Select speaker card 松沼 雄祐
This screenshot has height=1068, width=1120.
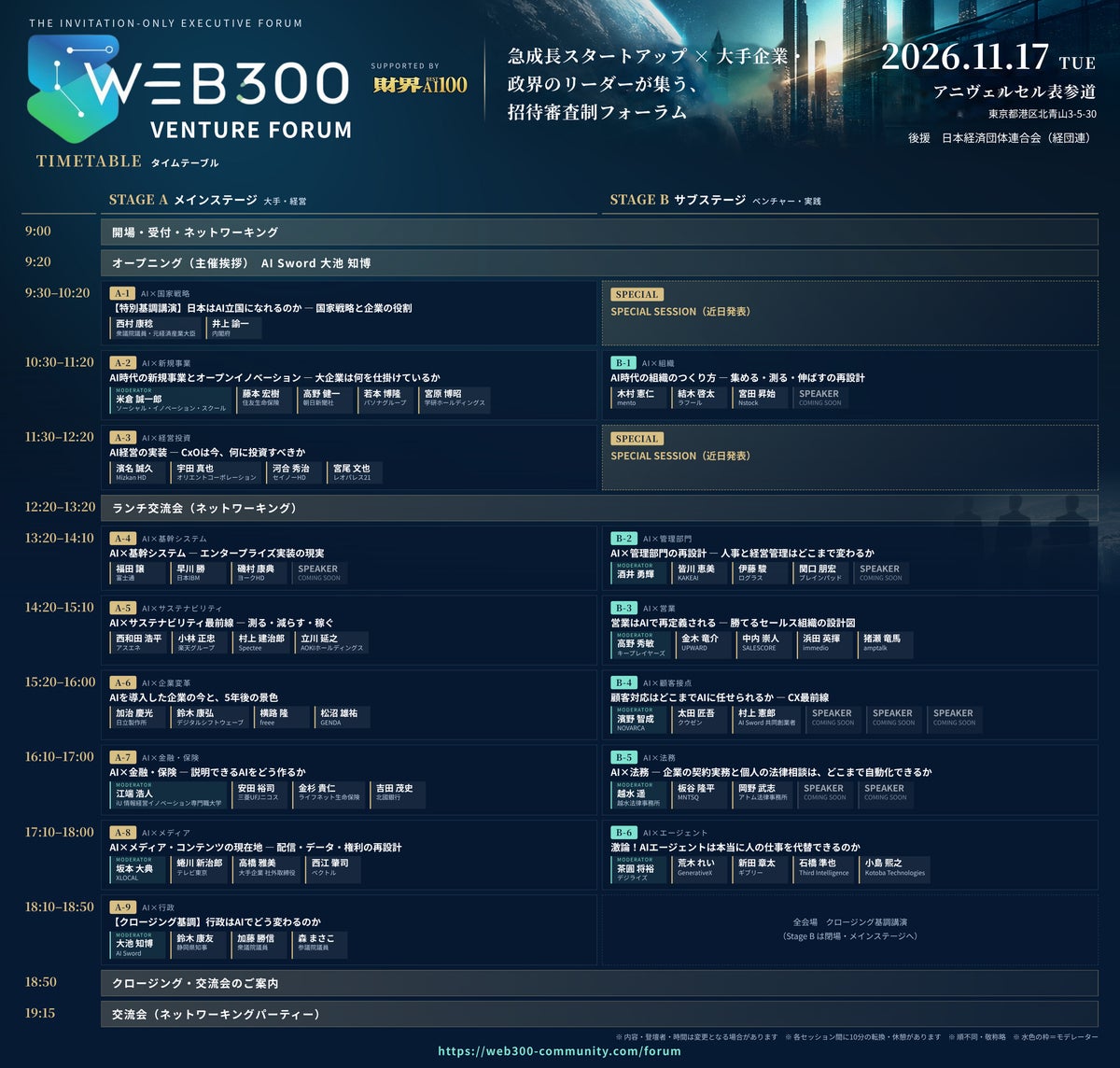(x=343, y=717)
